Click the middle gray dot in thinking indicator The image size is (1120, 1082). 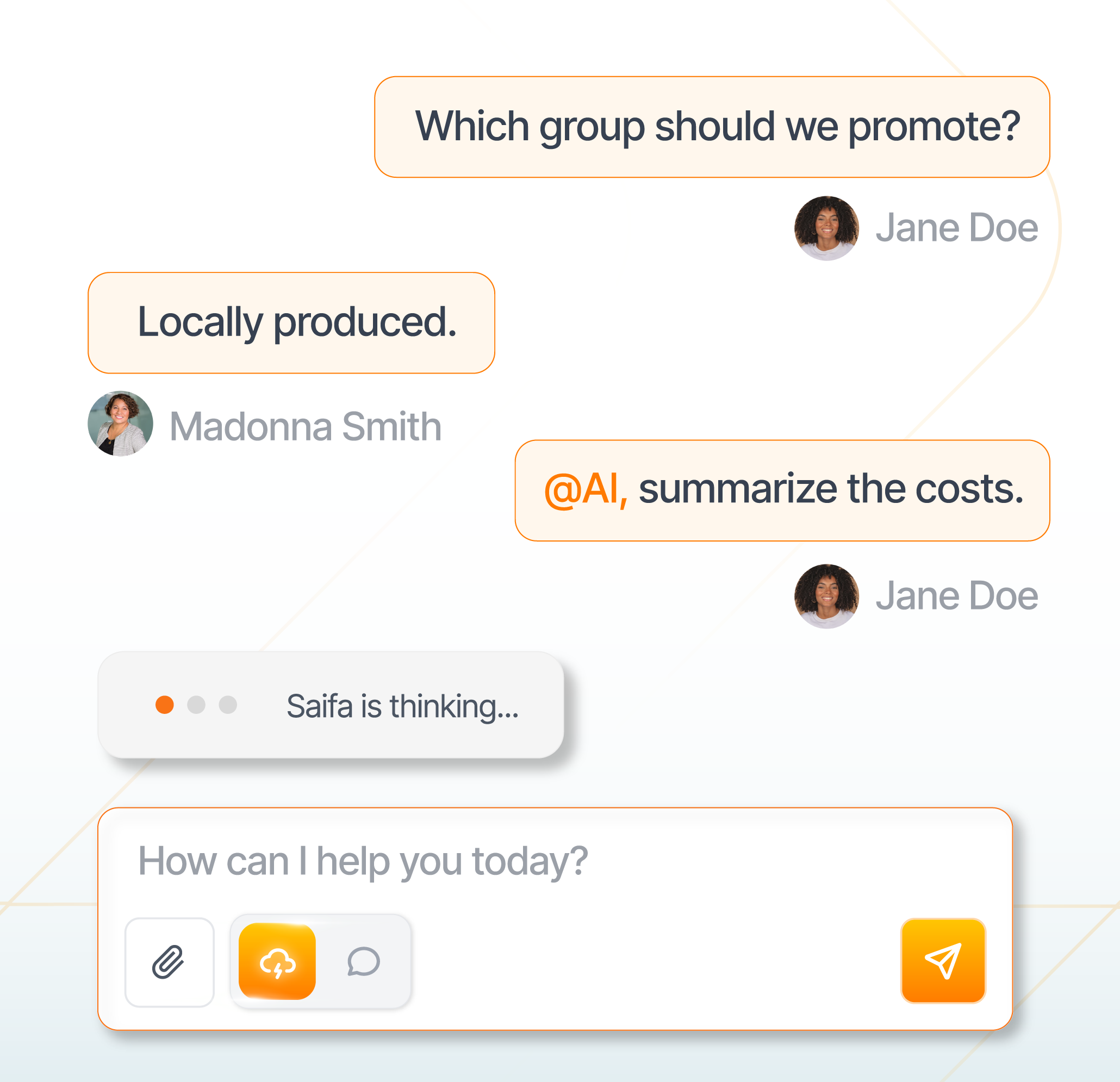[x=196, y=705]
